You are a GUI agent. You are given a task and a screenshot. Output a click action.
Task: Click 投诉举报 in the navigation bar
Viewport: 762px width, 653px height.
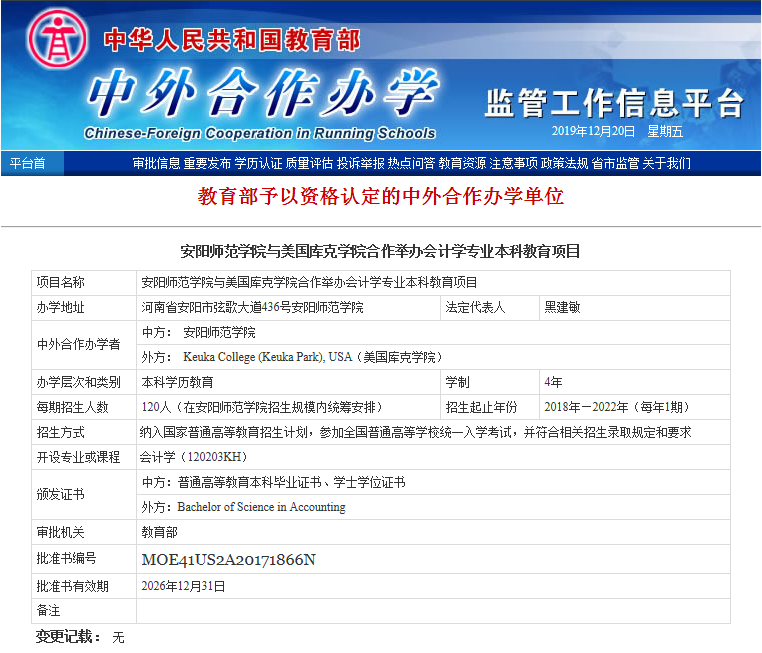coord(360,164)
